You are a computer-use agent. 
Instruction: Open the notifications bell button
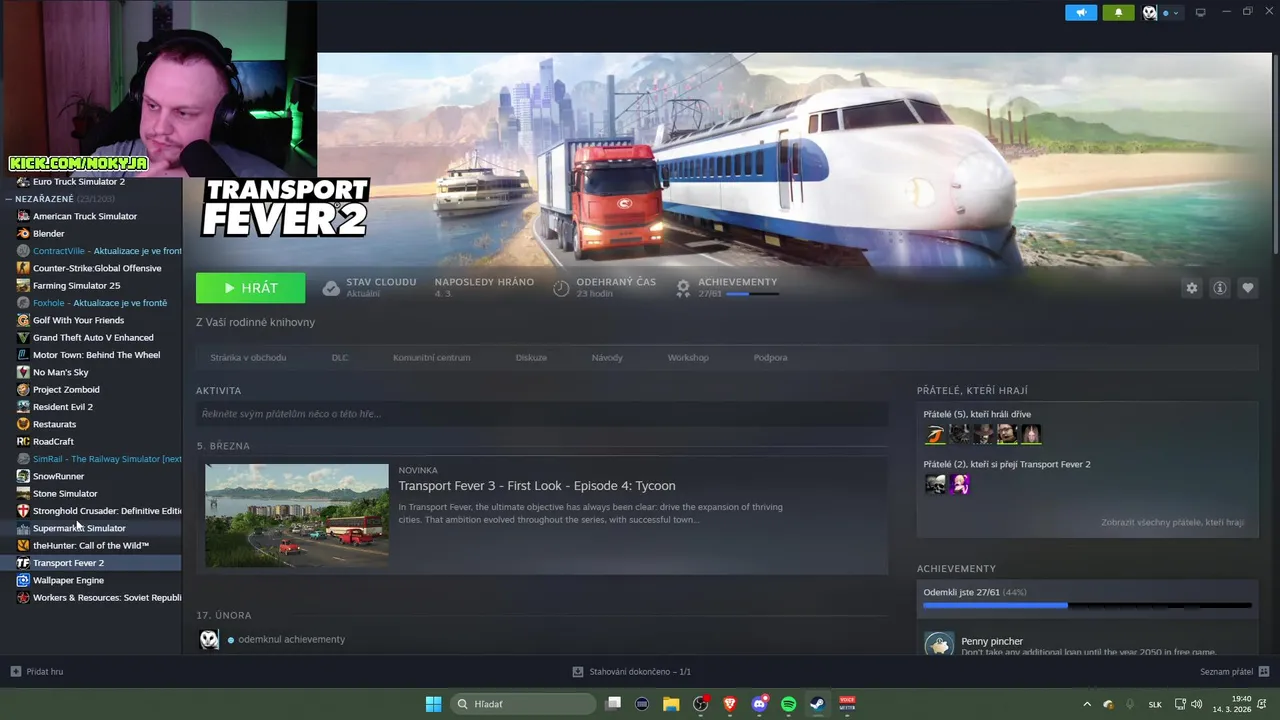1118,12
